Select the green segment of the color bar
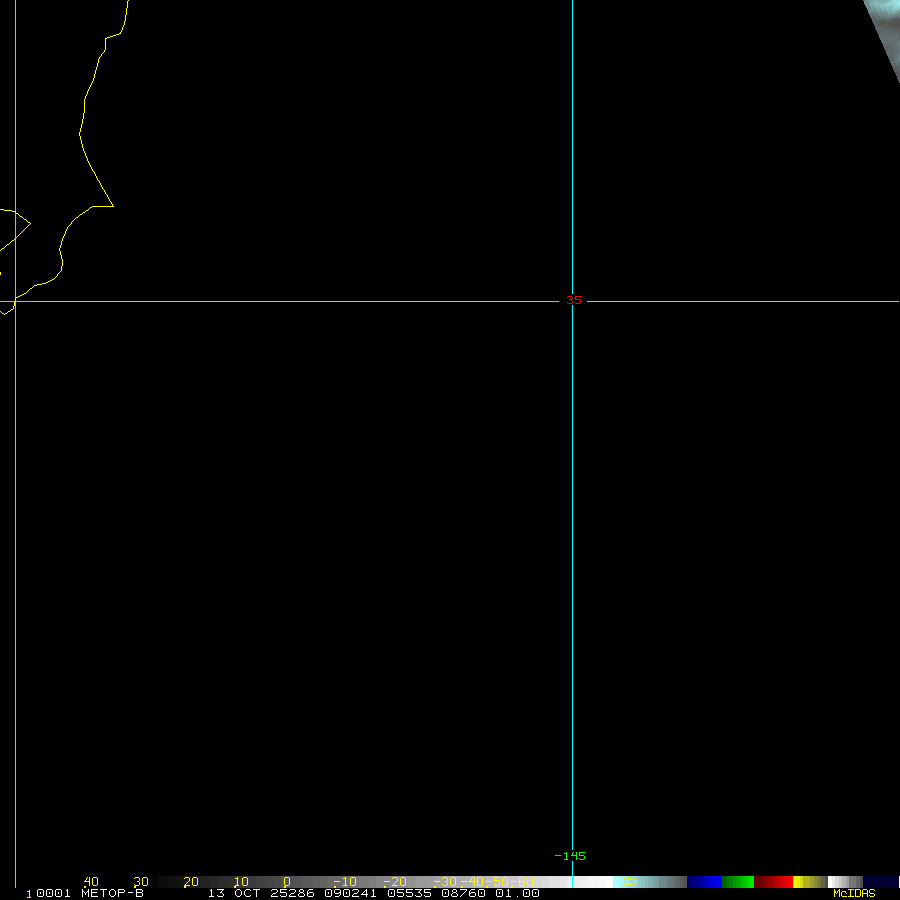Viewport: 900px width, 900px height. pyautogui.click(x=738, y=882)
